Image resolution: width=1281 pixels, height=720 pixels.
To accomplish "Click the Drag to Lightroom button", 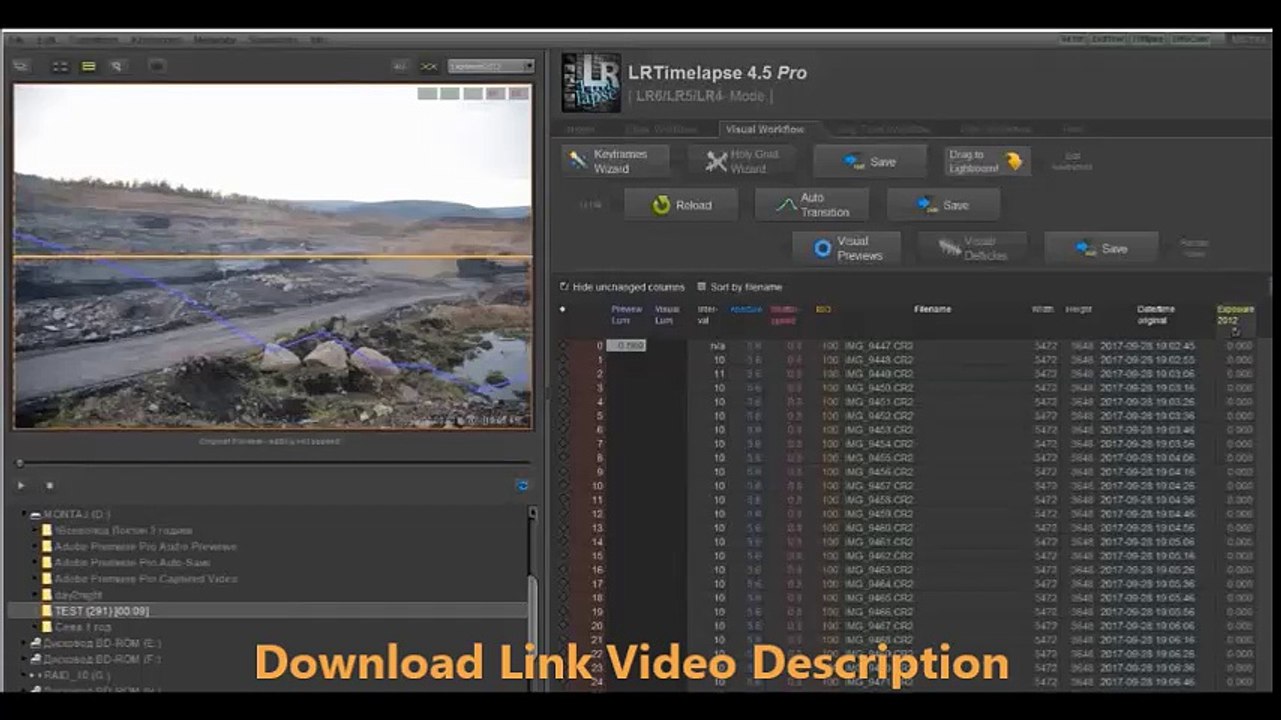I will (x=986, y=161).
